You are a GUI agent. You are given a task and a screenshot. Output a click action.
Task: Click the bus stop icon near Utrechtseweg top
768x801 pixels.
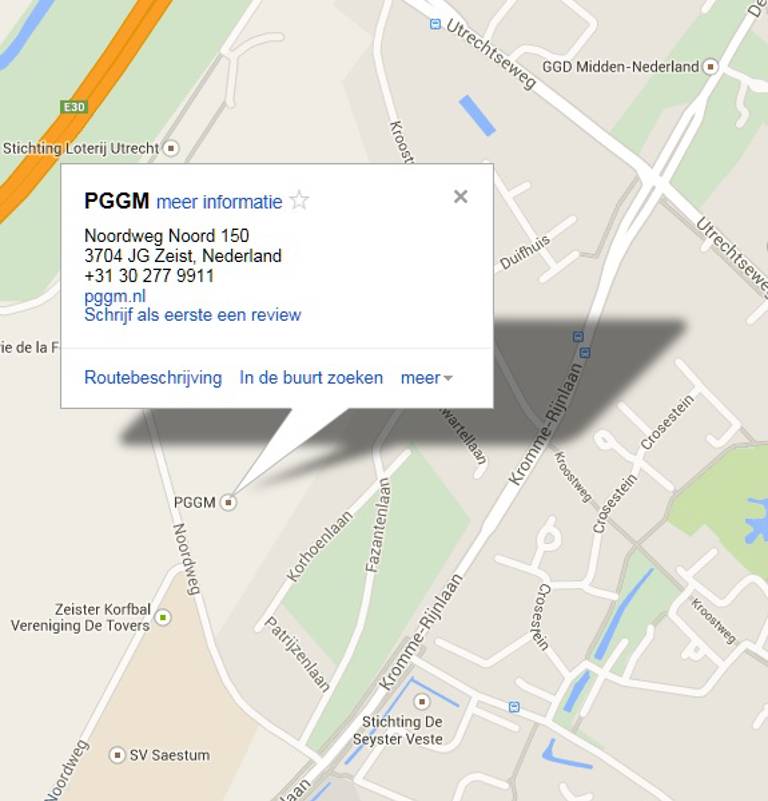coord(435,23)
